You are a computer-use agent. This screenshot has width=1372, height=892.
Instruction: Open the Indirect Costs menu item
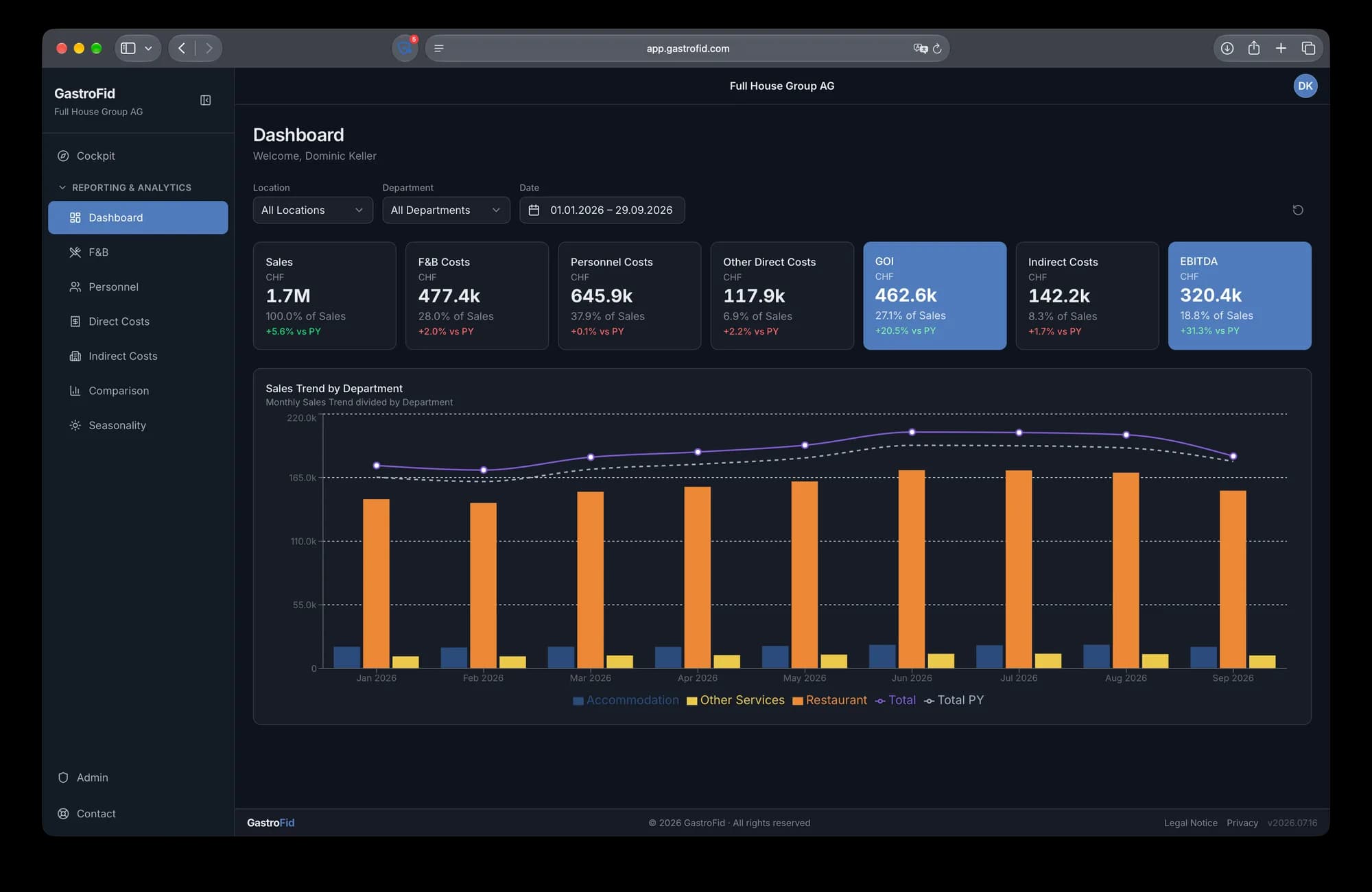pyautogui.click(x=138, y=356)
